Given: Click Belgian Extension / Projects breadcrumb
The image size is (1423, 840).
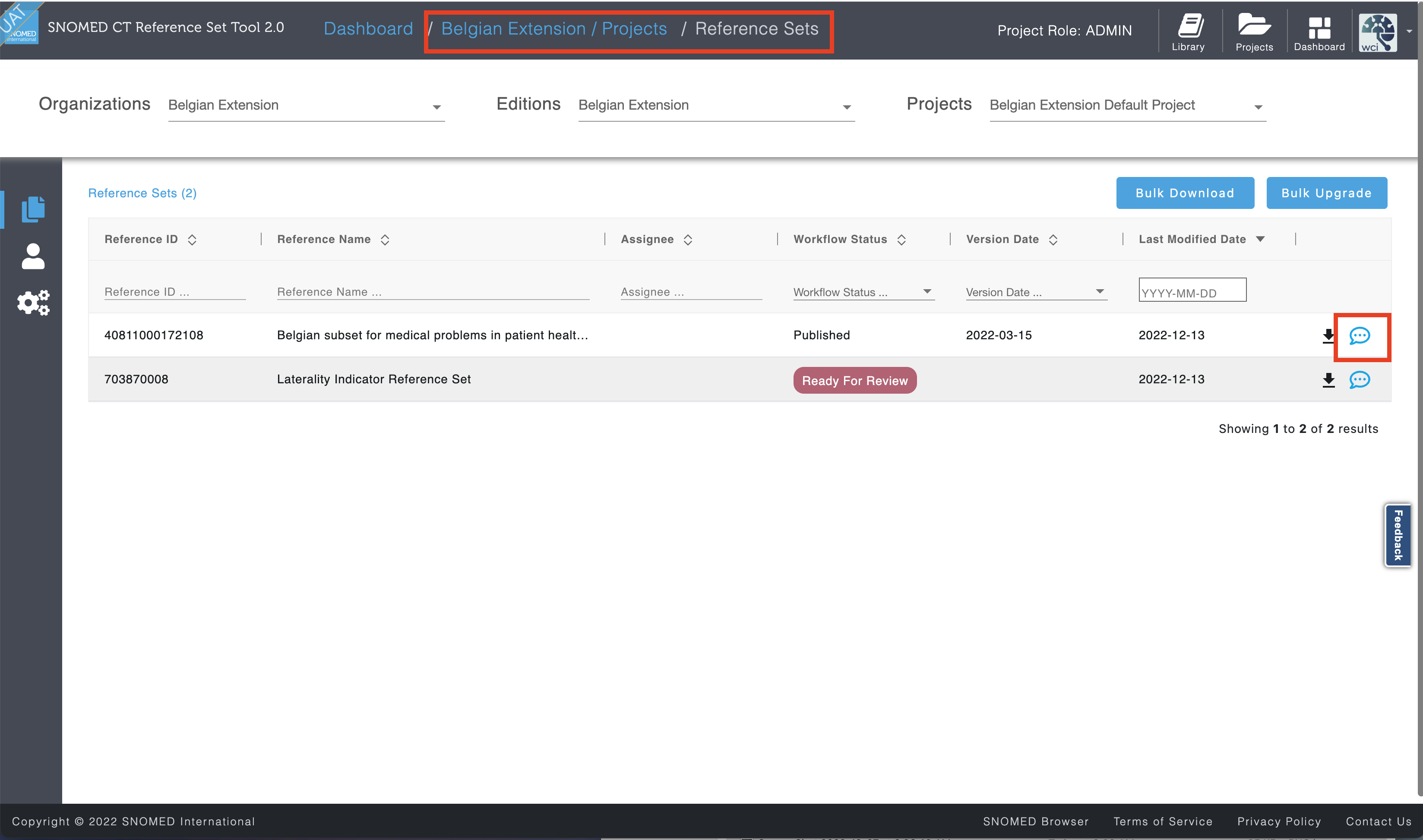Looking at the screenshot, I should tap(554, 28).
